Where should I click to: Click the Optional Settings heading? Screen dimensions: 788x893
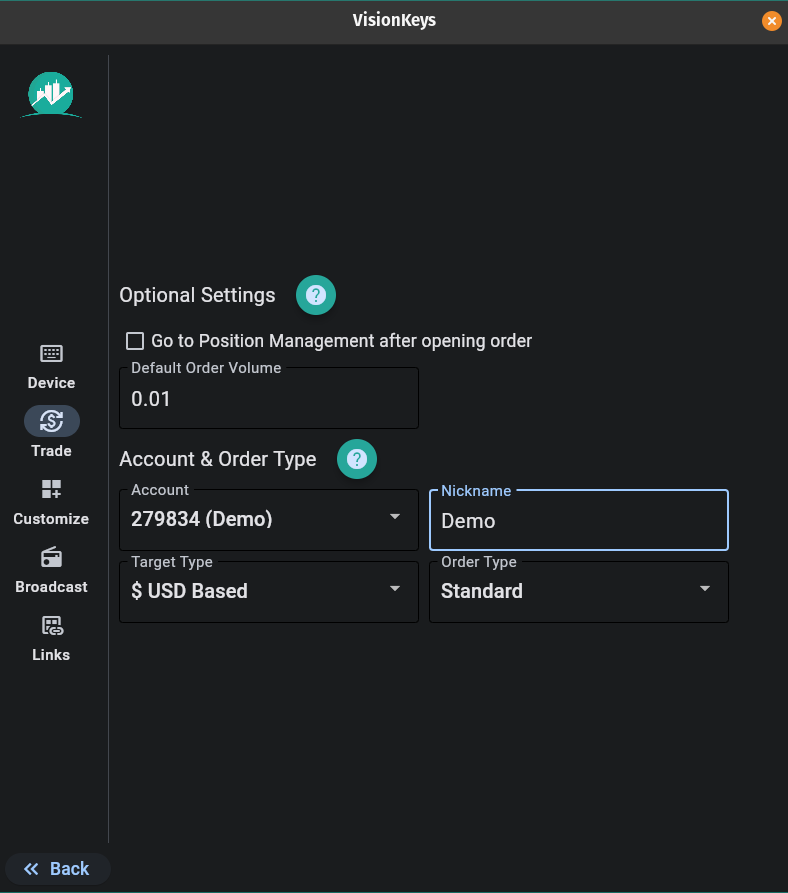pos(197,296)
